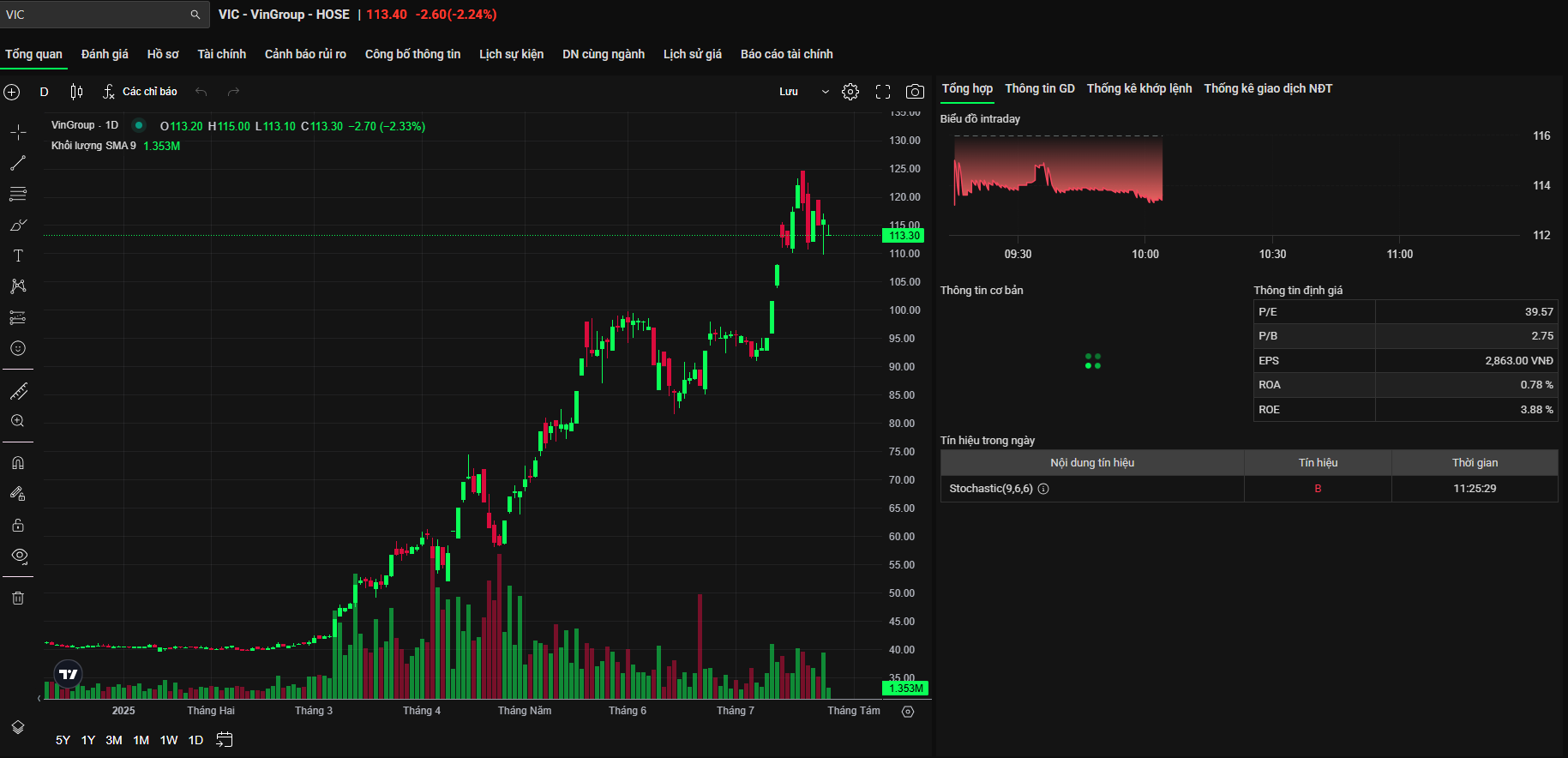This screenshot has height=758, width=1568.
Task: Click the trash remove drawings icon
Action: pyautogui.click(x=18, y=598)
